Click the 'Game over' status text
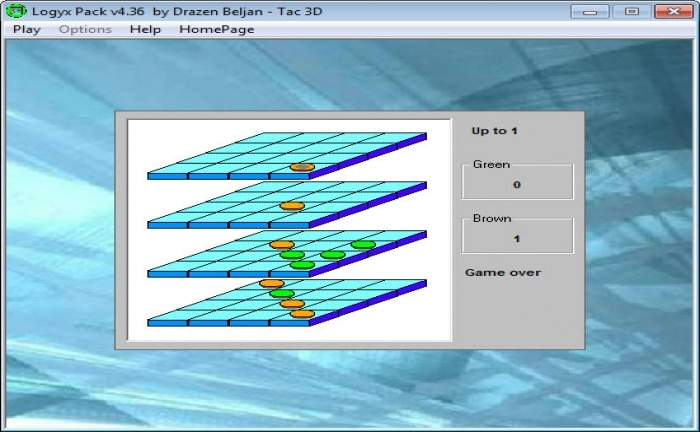Viewport: 700px width, 432px height. 503,273
